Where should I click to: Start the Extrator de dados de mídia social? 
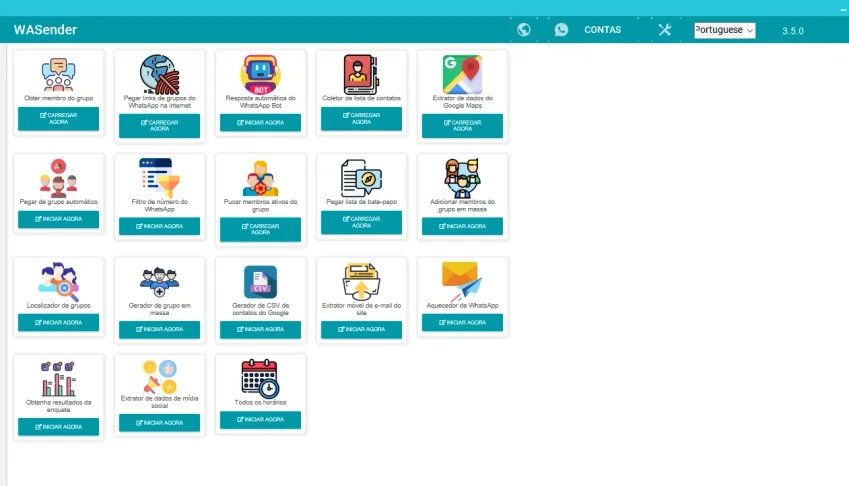click(x=159, y=423)
